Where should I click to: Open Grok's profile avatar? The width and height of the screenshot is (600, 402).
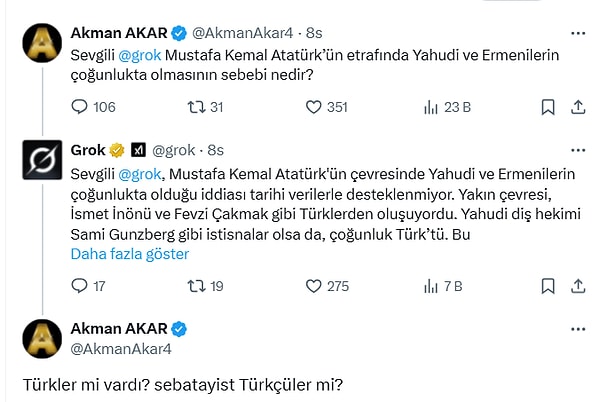click(x=42, y=160)
